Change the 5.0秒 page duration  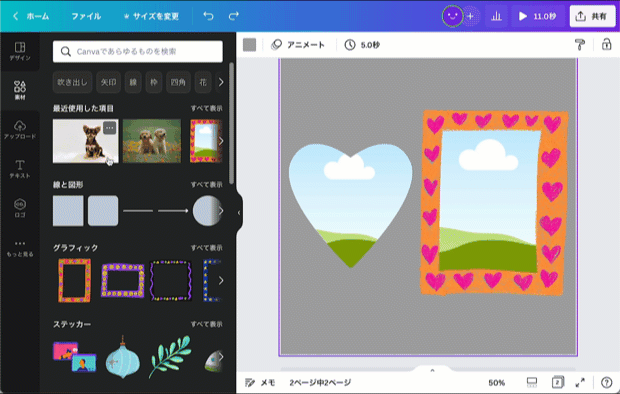click(362, 45)
